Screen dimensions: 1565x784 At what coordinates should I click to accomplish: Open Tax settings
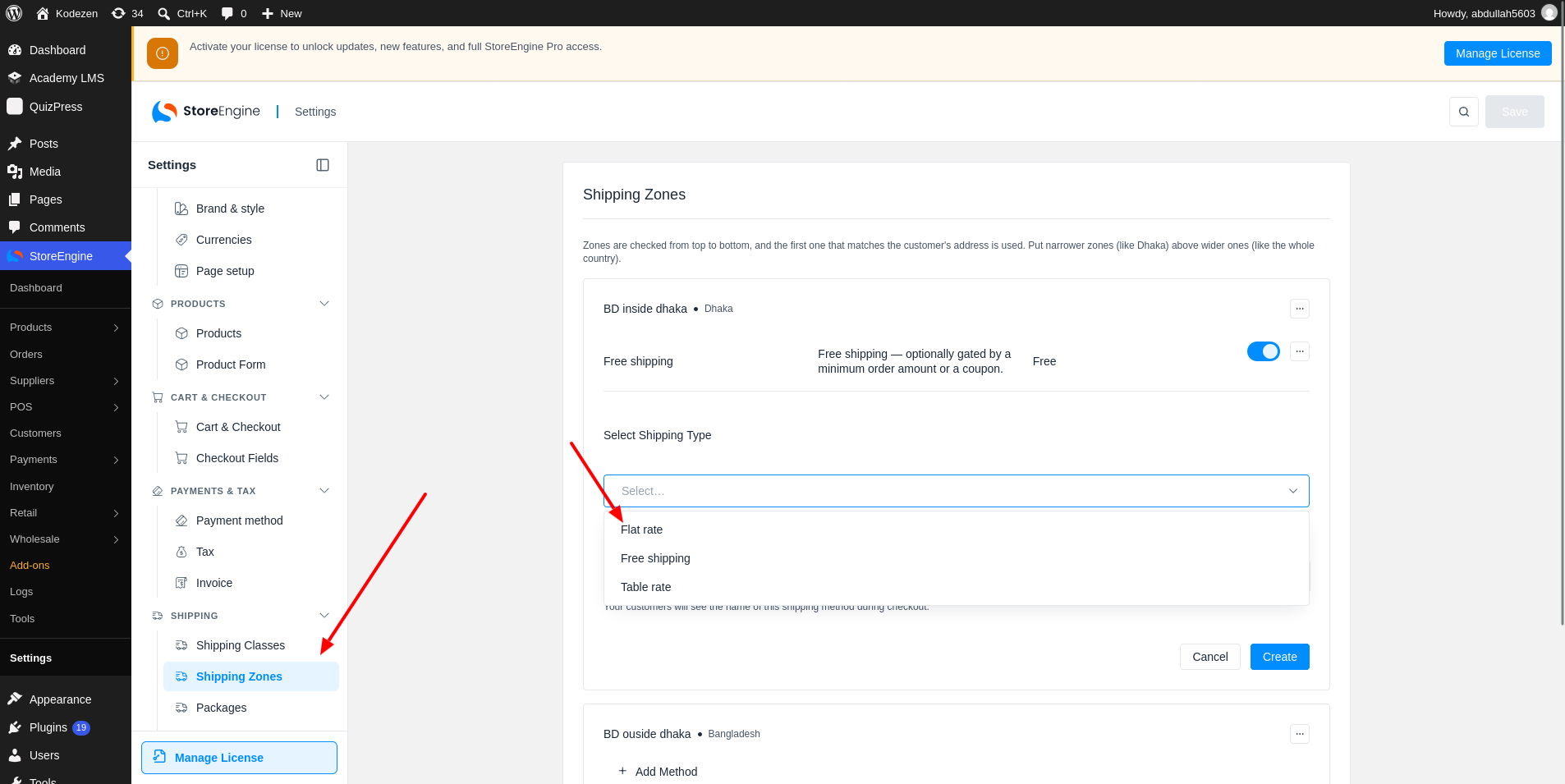(x=251, y=552)
